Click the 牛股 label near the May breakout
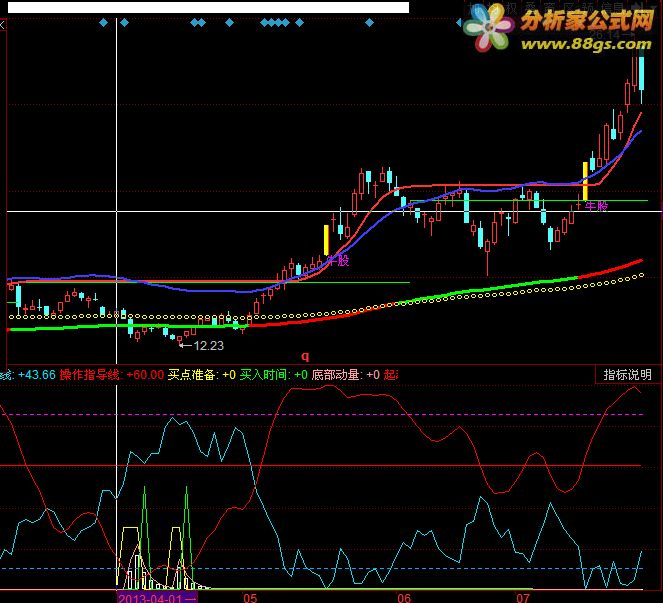Viewport: 663px width, 603px height. (338, 260)
